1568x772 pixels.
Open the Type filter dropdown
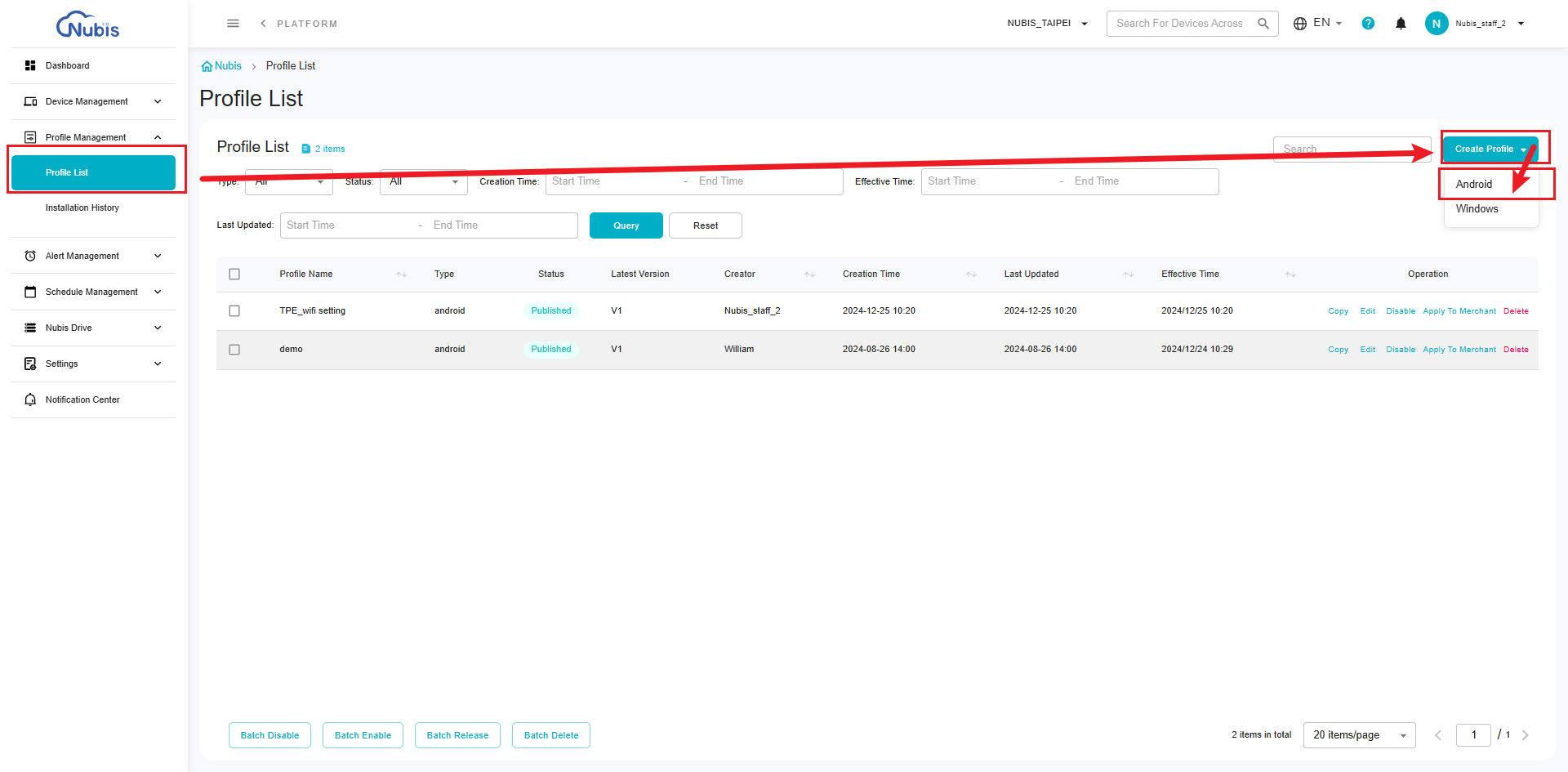click(x=288, y=181)
